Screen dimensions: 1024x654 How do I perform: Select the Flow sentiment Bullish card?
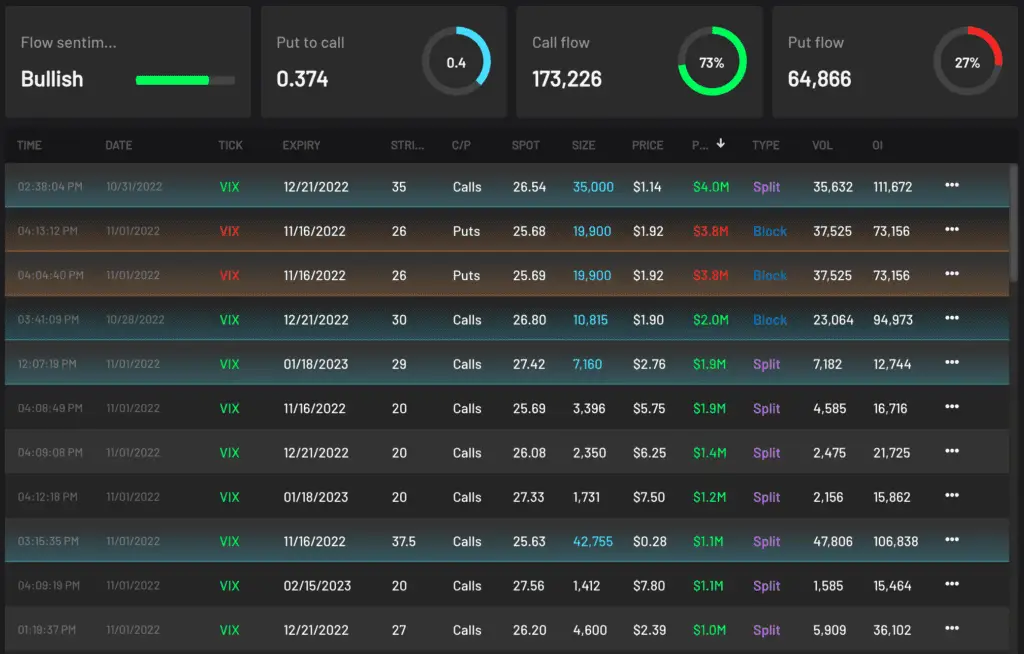[x=128, y=62]
